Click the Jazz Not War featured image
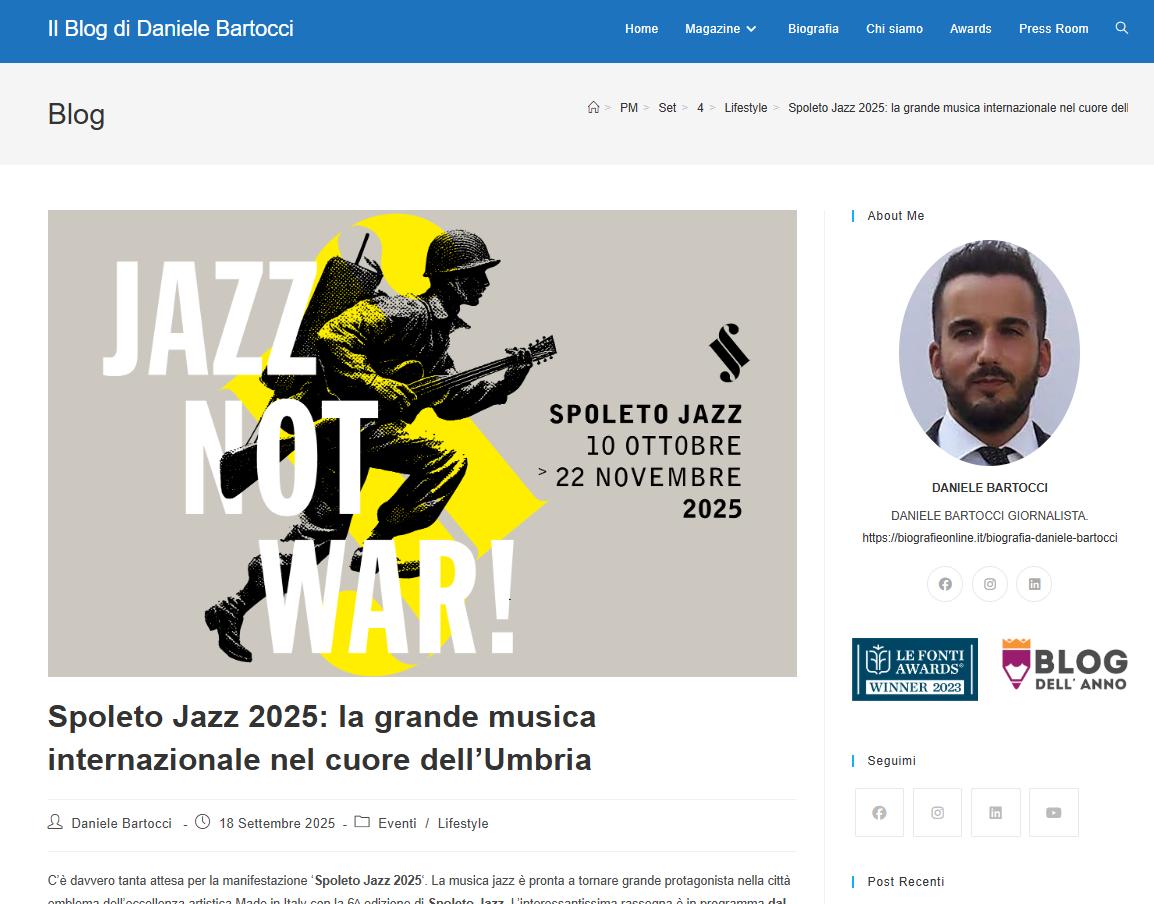Screen dimensions: 1154x904 tap(422, 443)
